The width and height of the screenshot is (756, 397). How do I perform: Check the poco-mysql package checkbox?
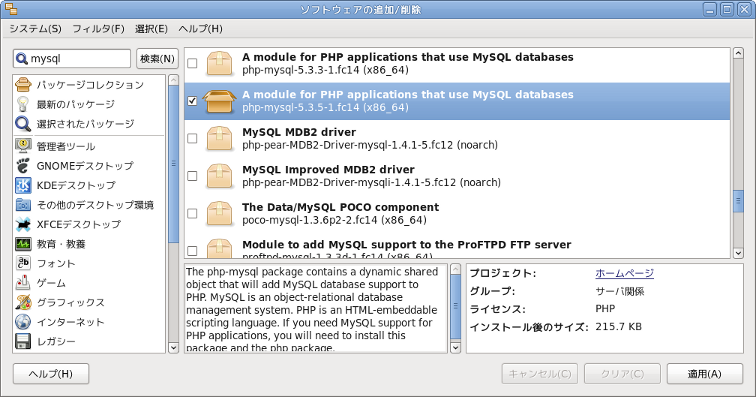click(192, 213)
